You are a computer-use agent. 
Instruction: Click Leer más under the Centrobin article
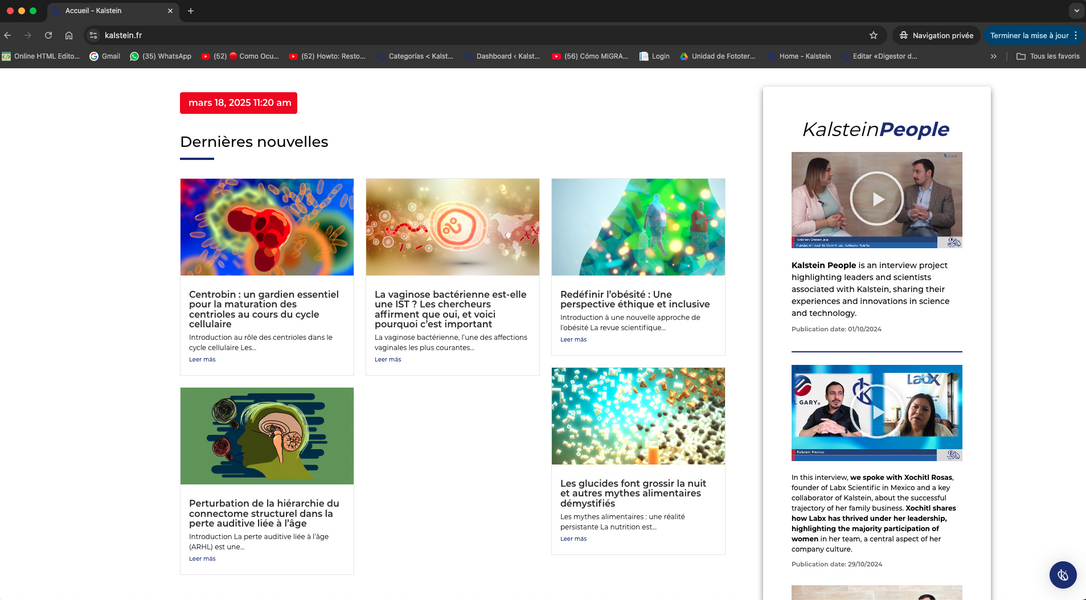point(202,359)
